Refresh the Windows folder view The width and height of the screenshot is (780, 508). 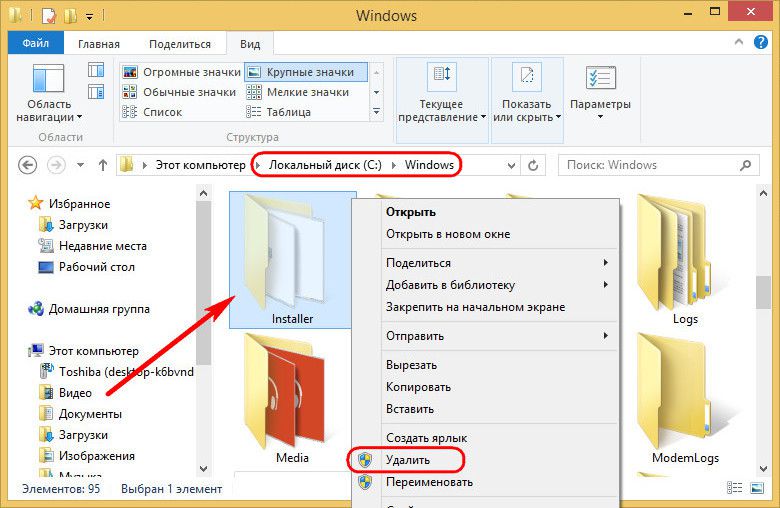point(533,165)
